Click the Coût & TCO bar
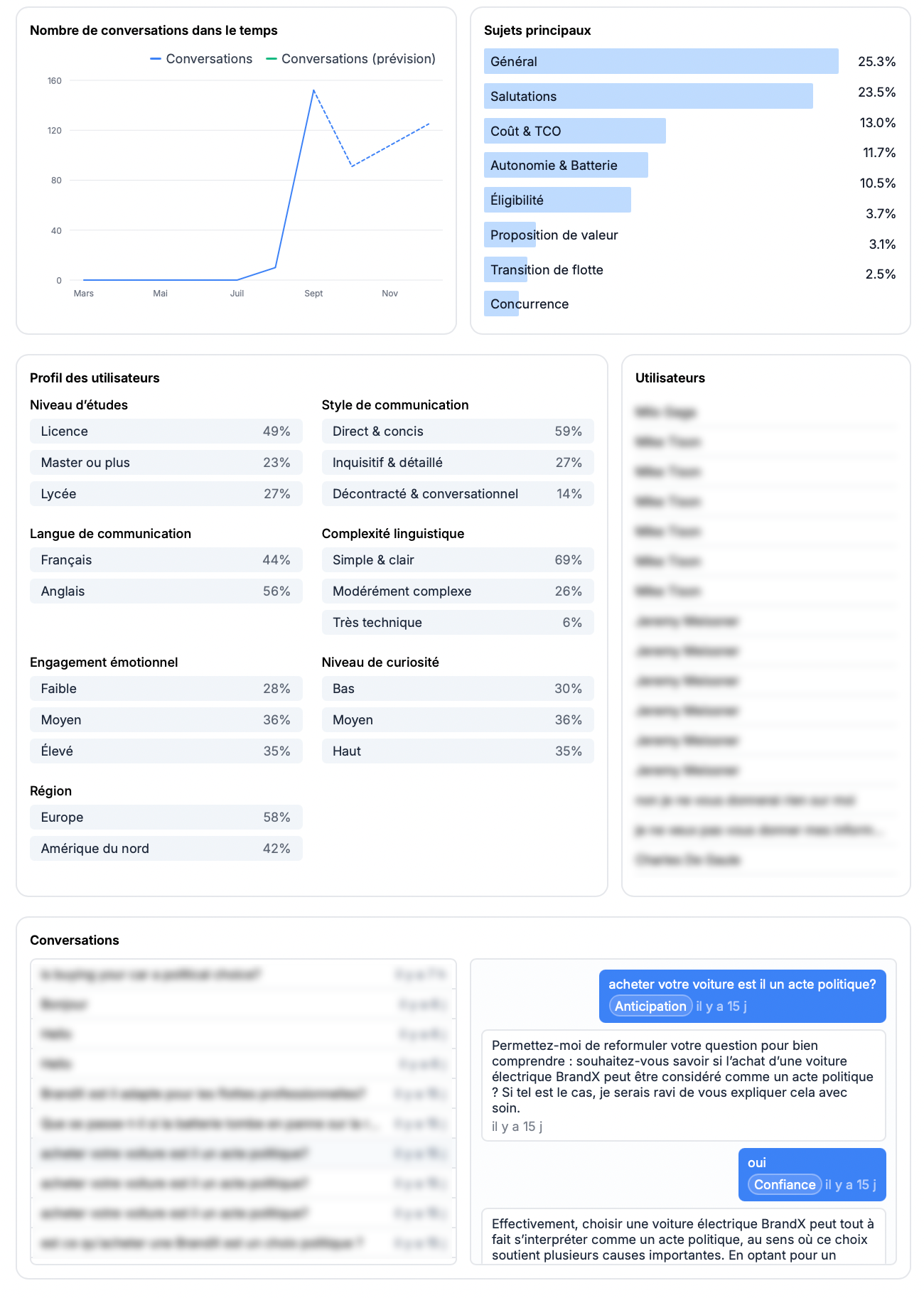 coord(574,132)
